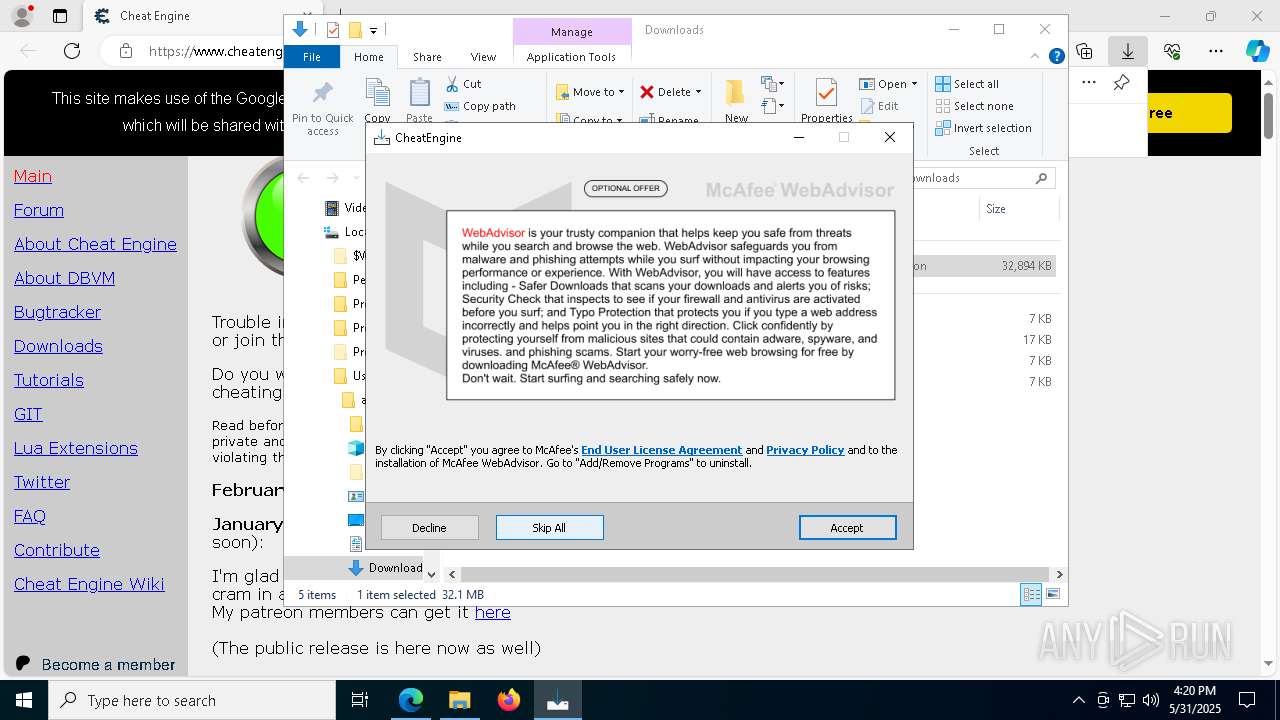Viewport: 1280px width, 720px height.
Task: Switch to the Home ribbon tab
Action: (369, 57)
